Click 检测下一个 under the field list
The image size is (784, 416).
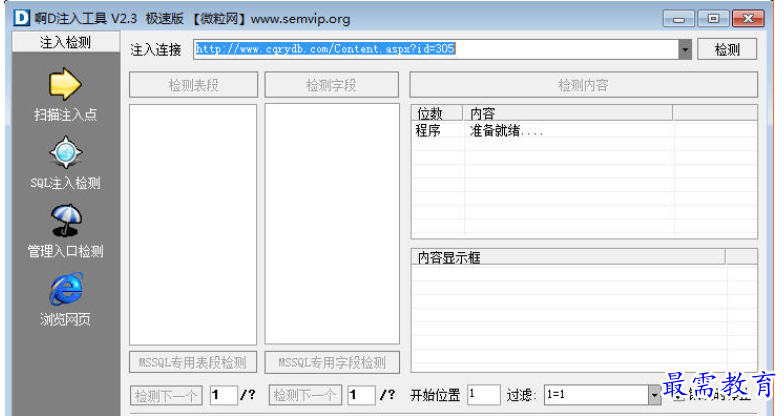point(305,396)
